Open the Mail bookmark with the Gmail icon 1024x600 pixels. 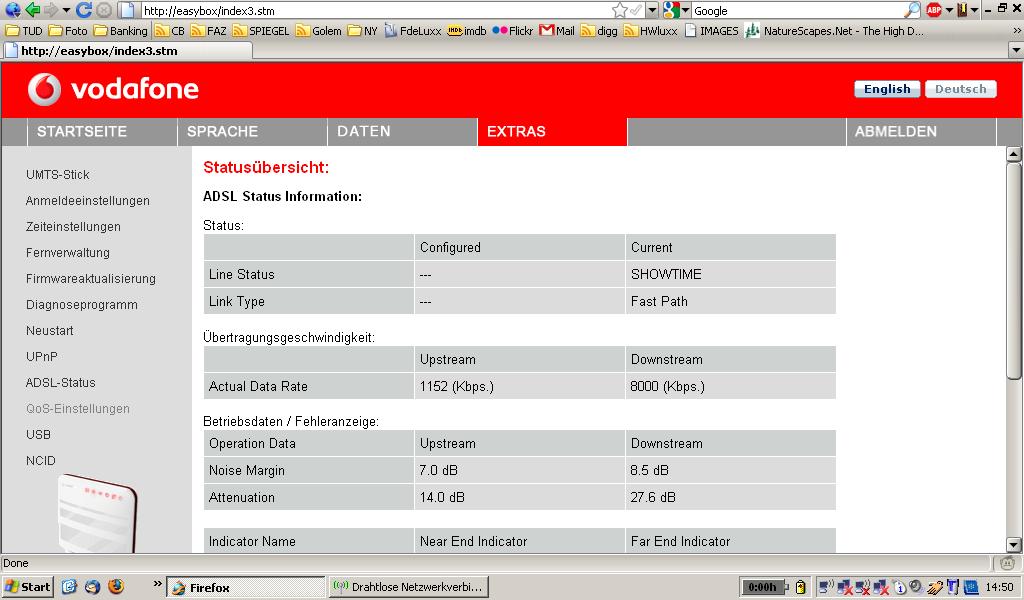(557, 31)
